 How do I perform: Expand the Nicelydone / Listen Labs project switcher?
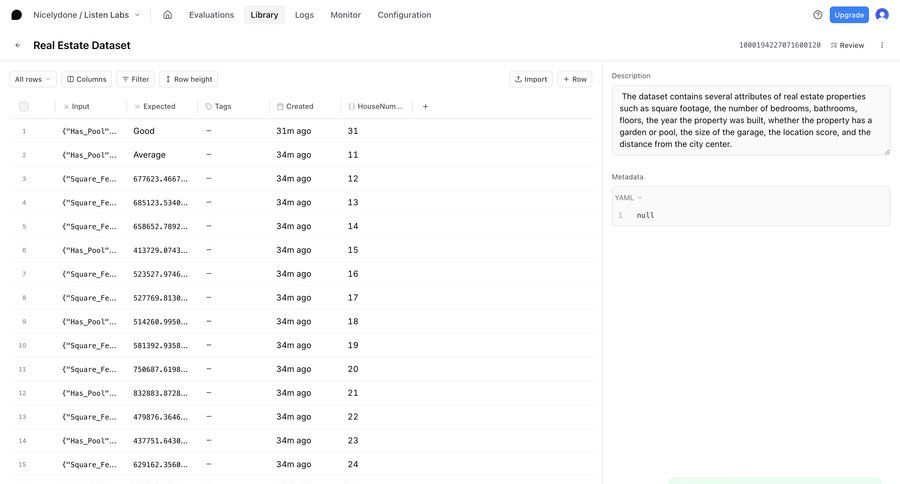86,15
